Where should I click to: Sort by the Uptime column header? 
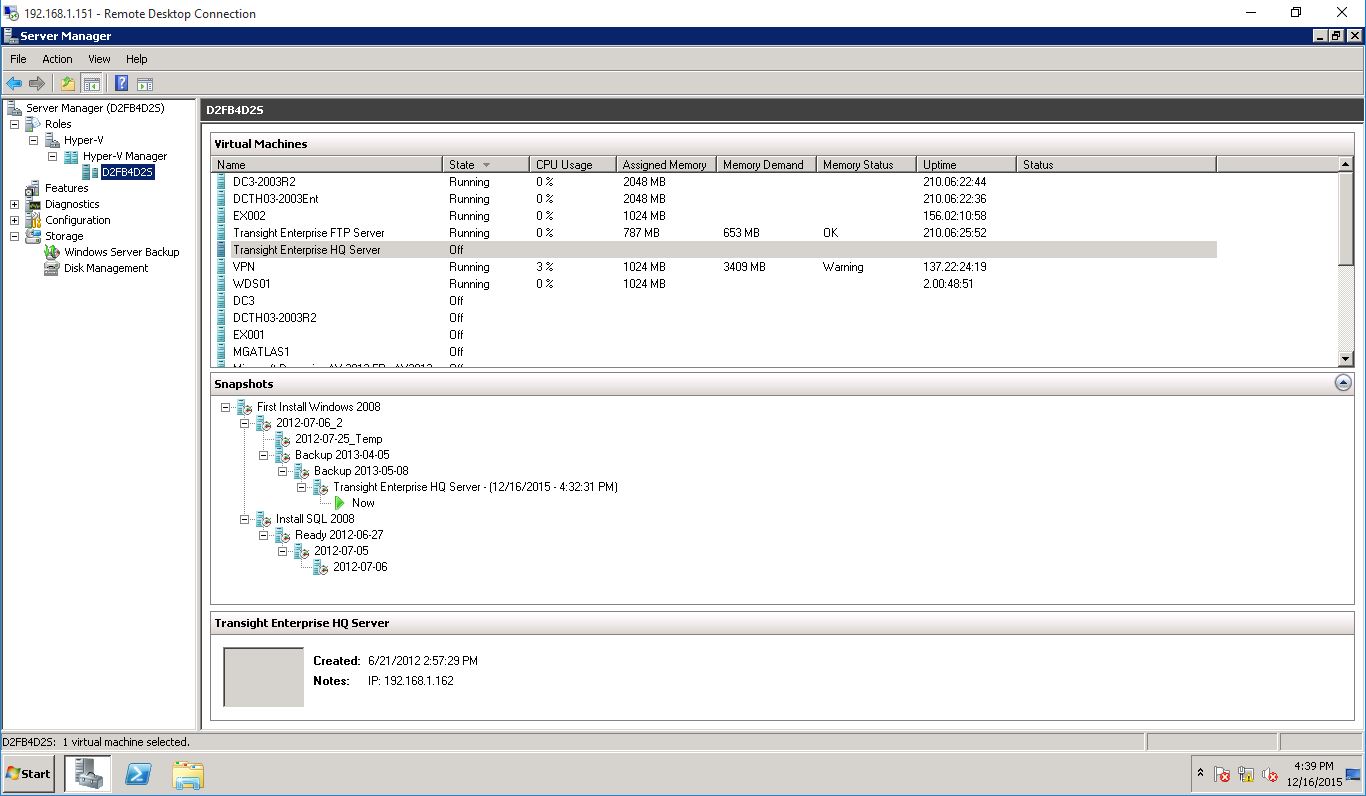click(966, 165)
